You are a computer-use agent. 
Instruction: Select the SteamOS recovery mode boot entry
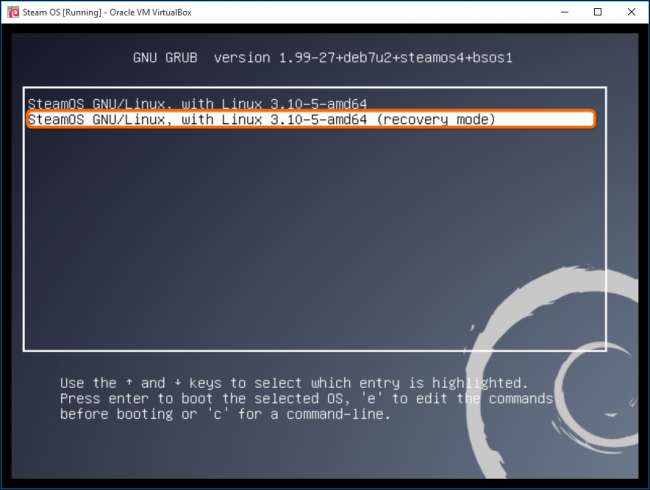pyautogui.click(x=311, y=119)
